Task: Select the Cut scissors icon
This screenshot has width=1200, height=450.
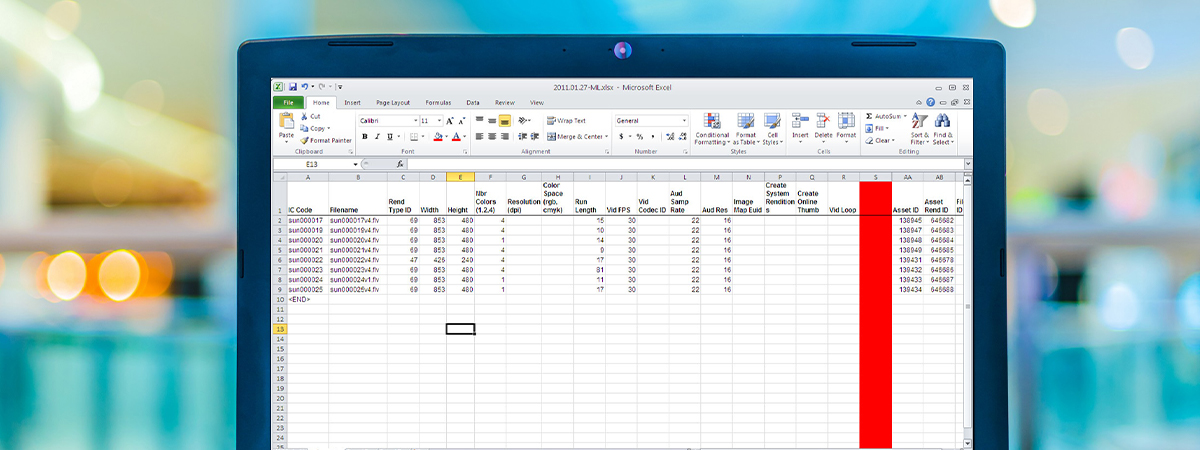Action: coord(304,116)
